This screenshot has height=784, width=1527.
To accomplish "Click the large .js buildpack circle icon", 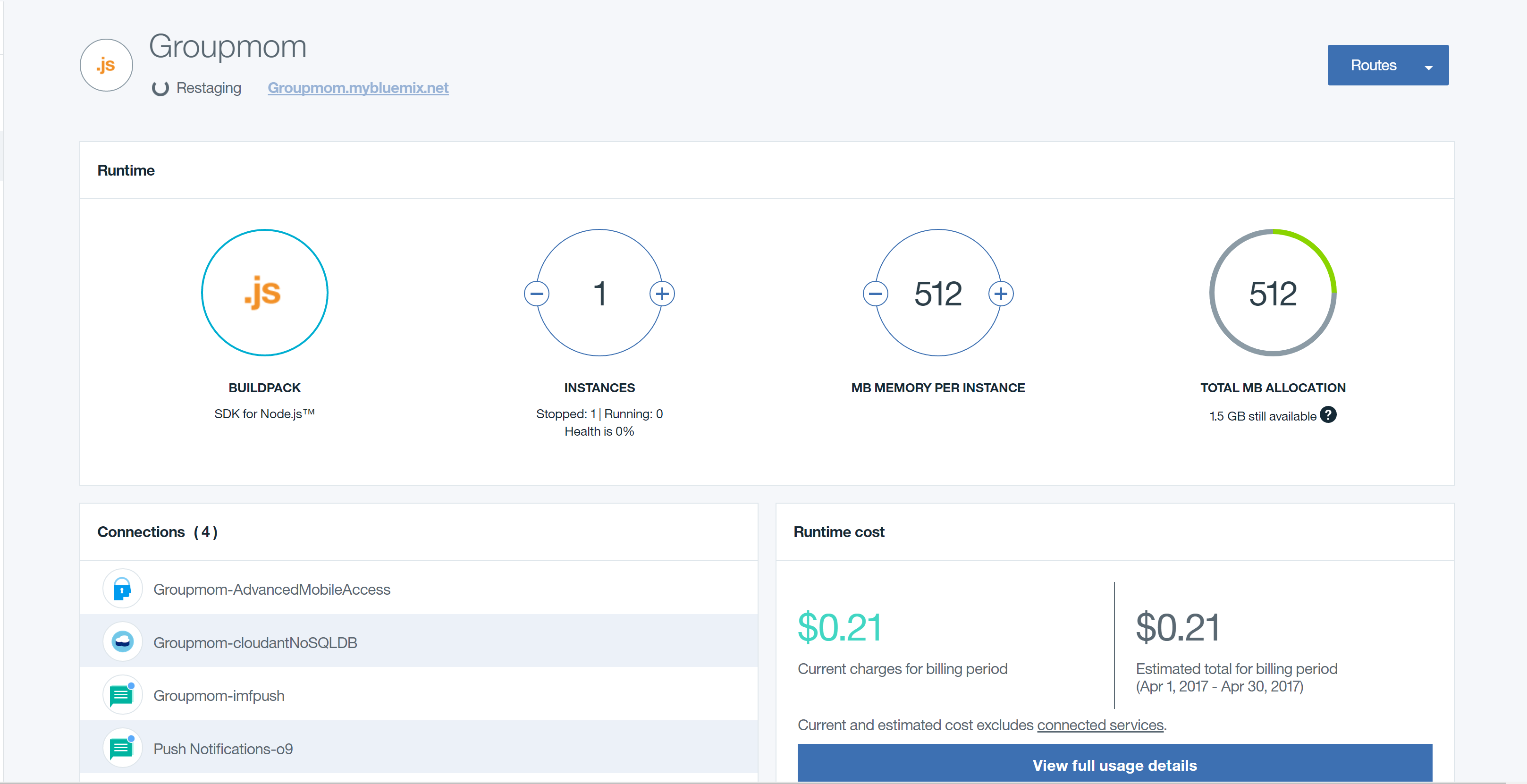I will click(264, 293).
